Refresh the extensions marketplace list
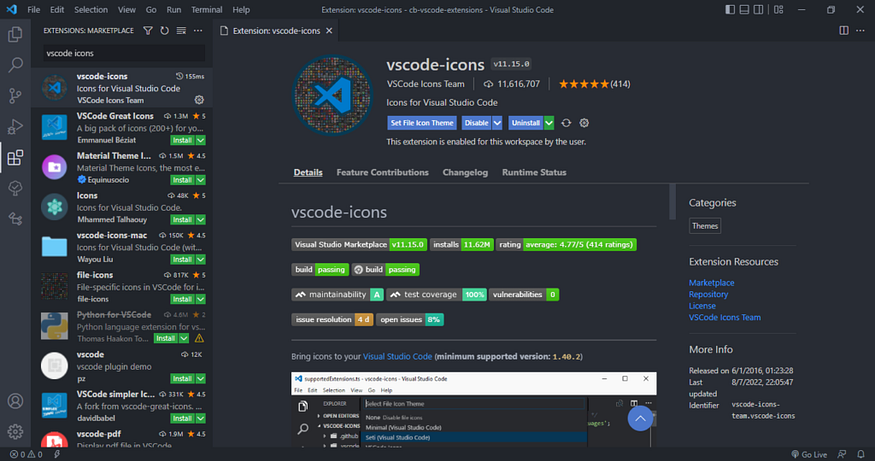The height and width of the screenshot is (461, 875). [x=165, y=31]
